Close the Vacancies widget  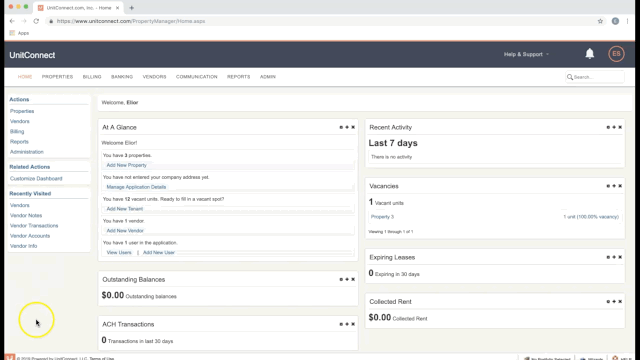(620, 186)
